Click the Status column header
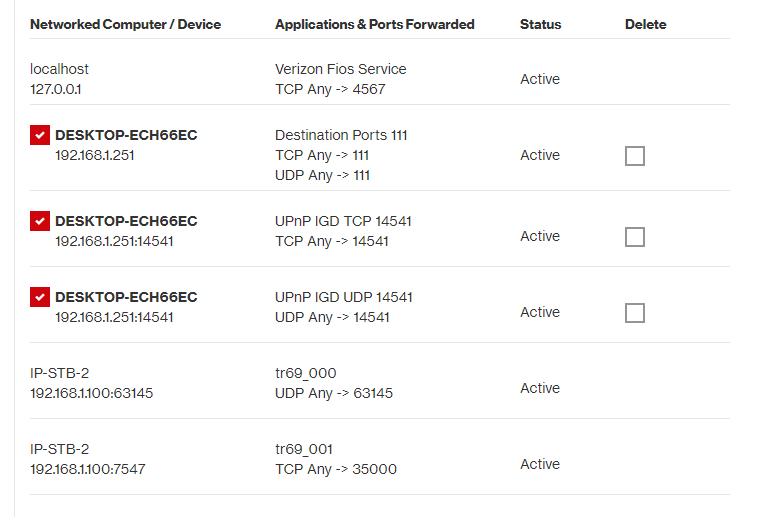 (x=540, y=24)
